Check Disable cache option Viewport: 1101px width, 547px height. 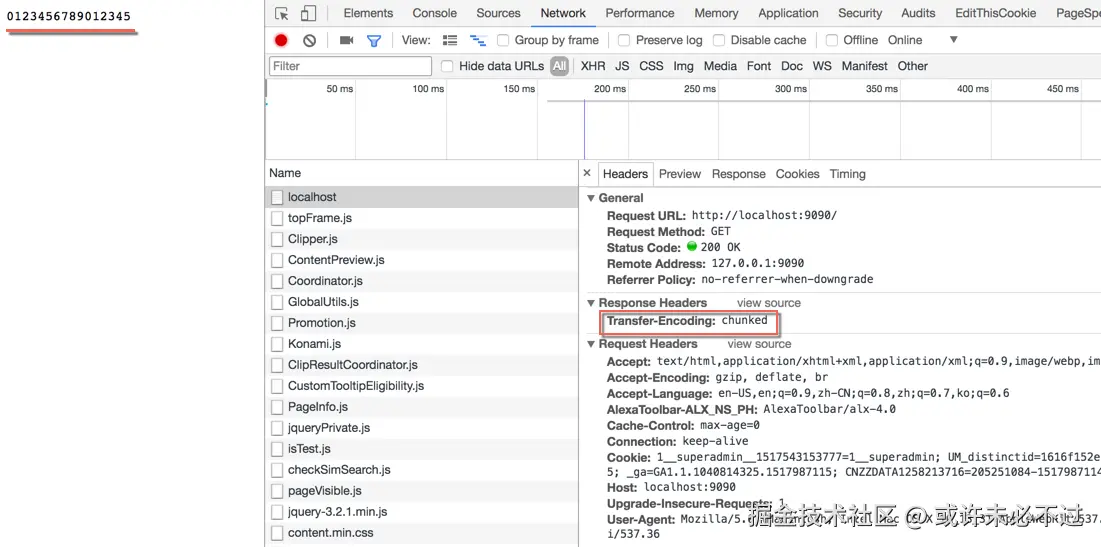pos(718,40)
